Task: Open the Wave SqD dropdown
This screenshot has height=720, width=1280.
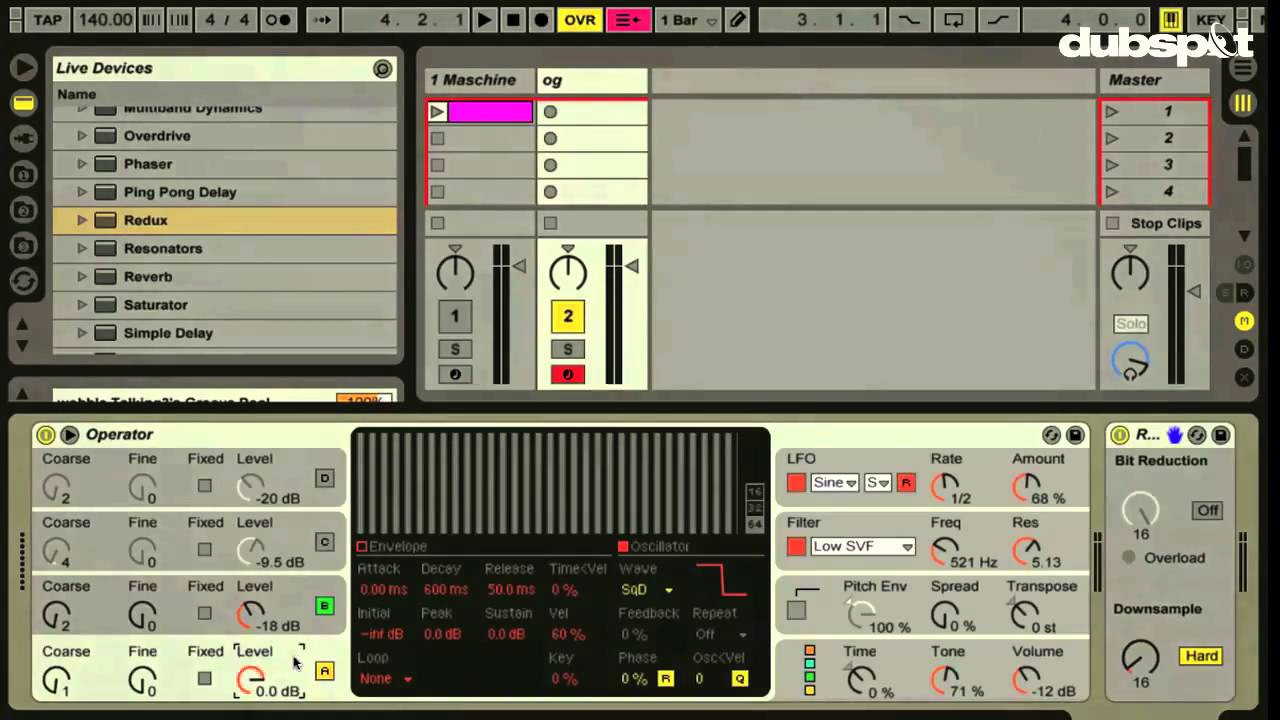Action: point(647,590)
